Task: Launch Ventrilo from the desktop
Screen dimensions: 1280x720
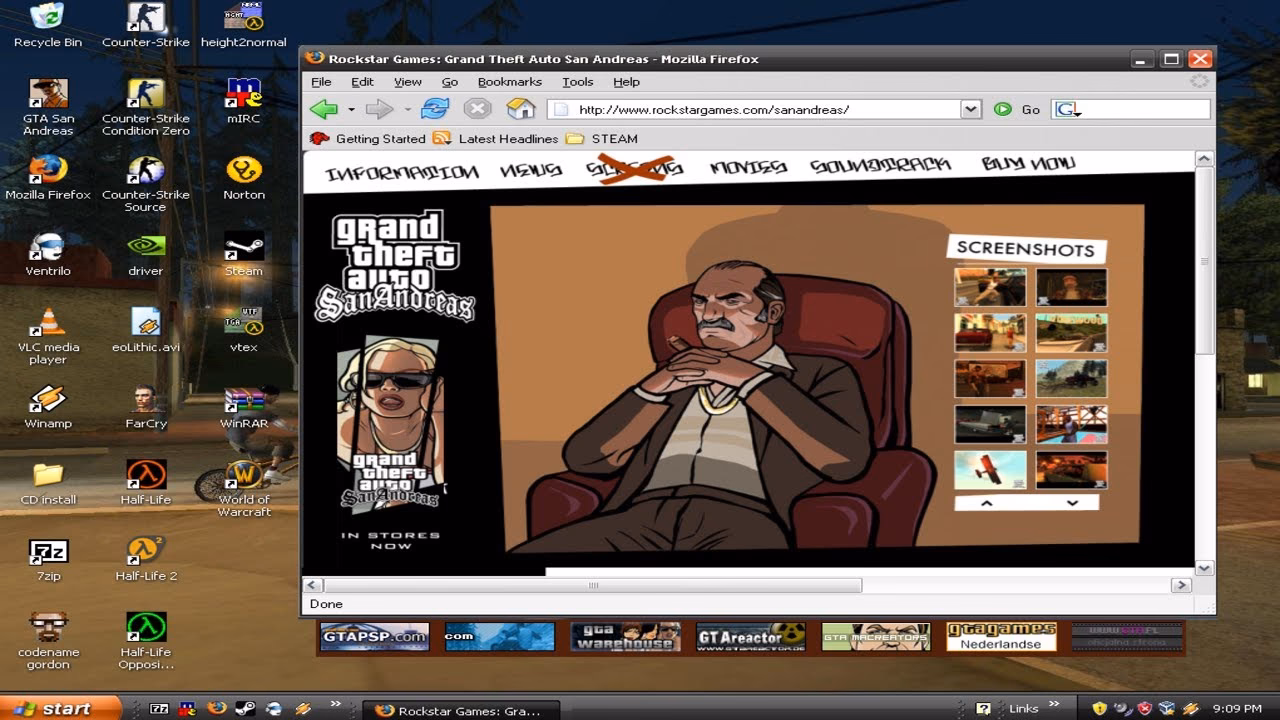Action: [48, 254]
